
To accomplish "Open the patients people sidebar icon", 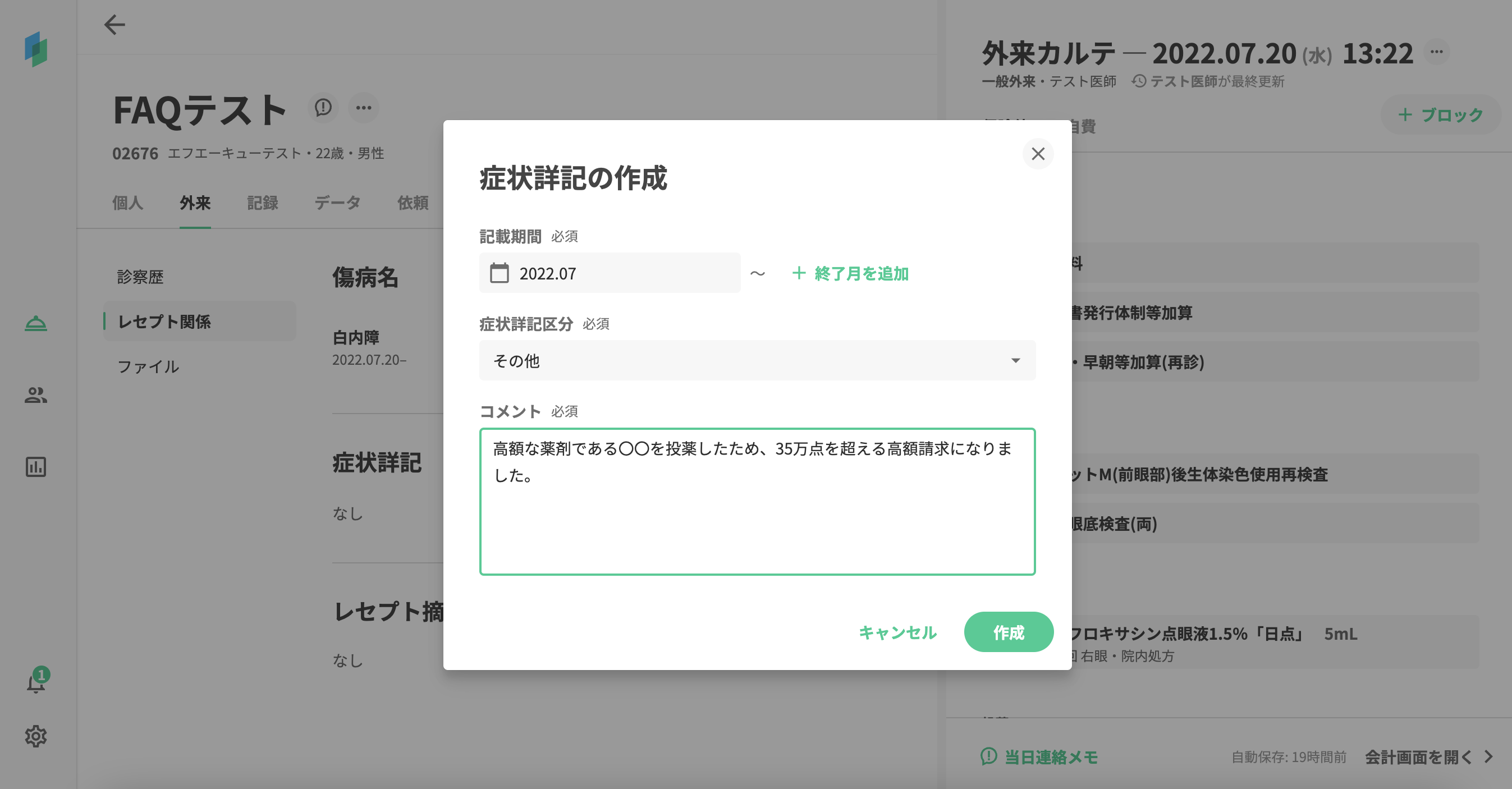I will coord(36,395).
